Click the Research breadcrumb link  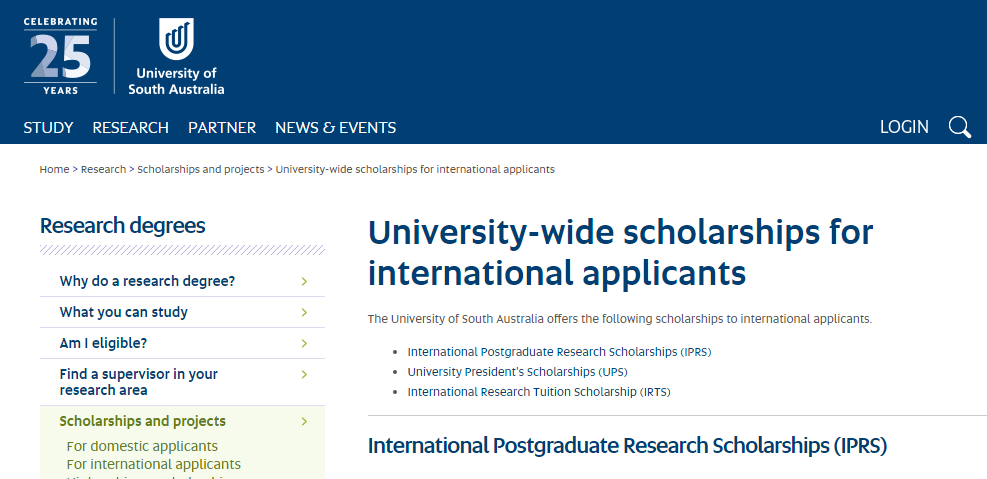[x=103, y=170]
